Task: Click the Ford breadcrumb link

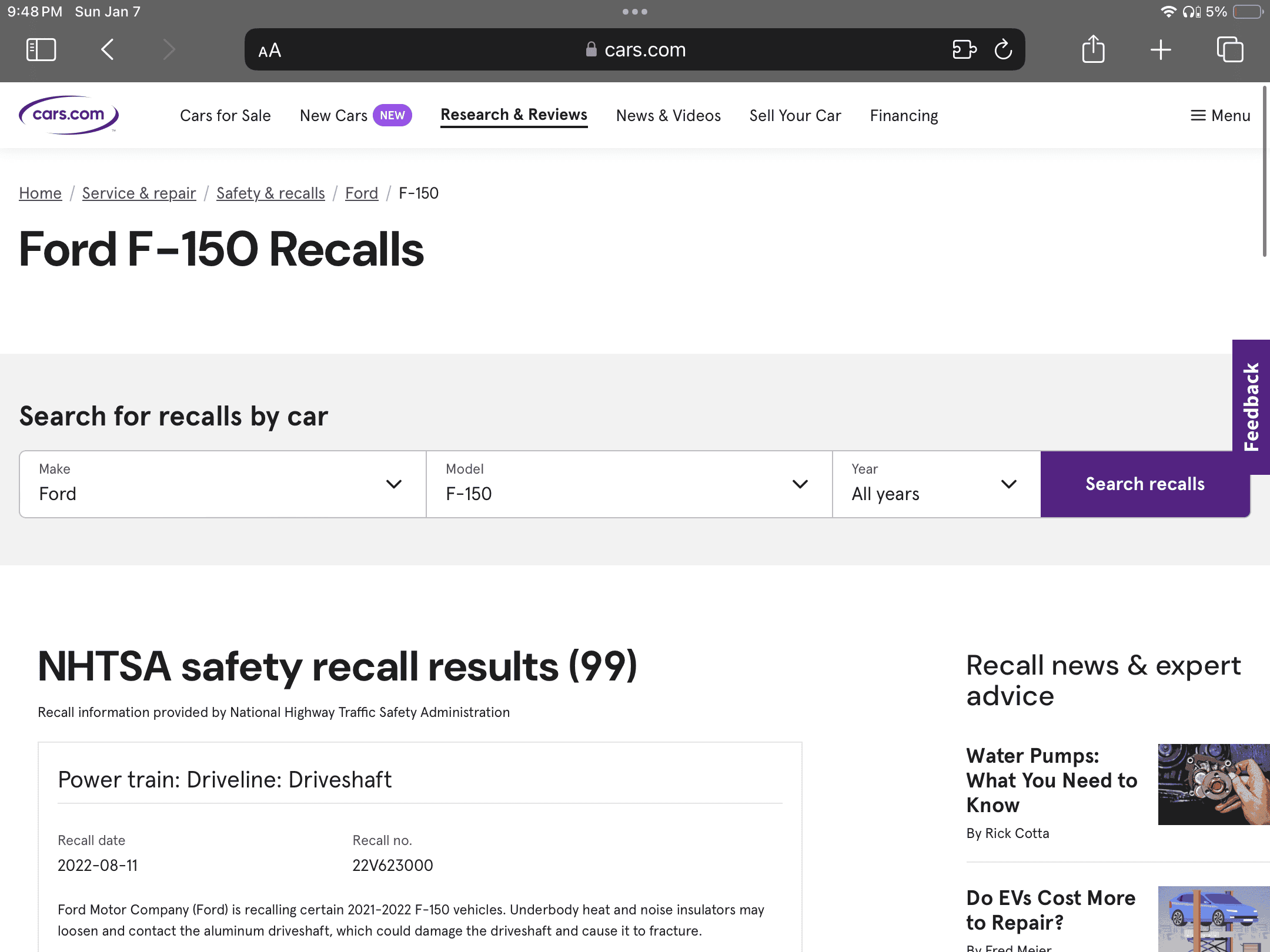Action: click(362, 193)
